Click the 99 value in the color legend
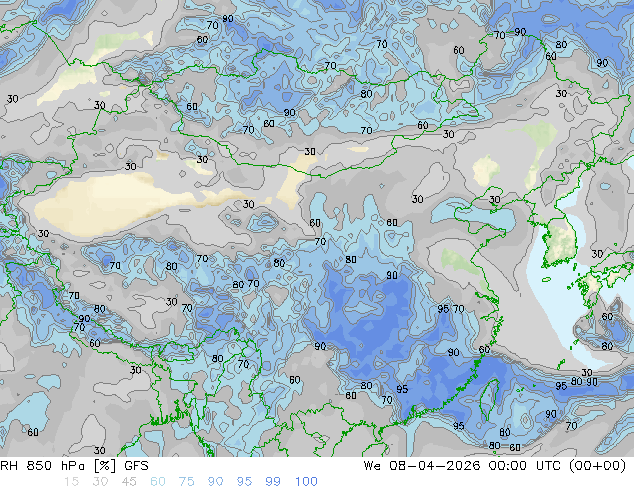 pyautogui.click(x=273, y=482)
